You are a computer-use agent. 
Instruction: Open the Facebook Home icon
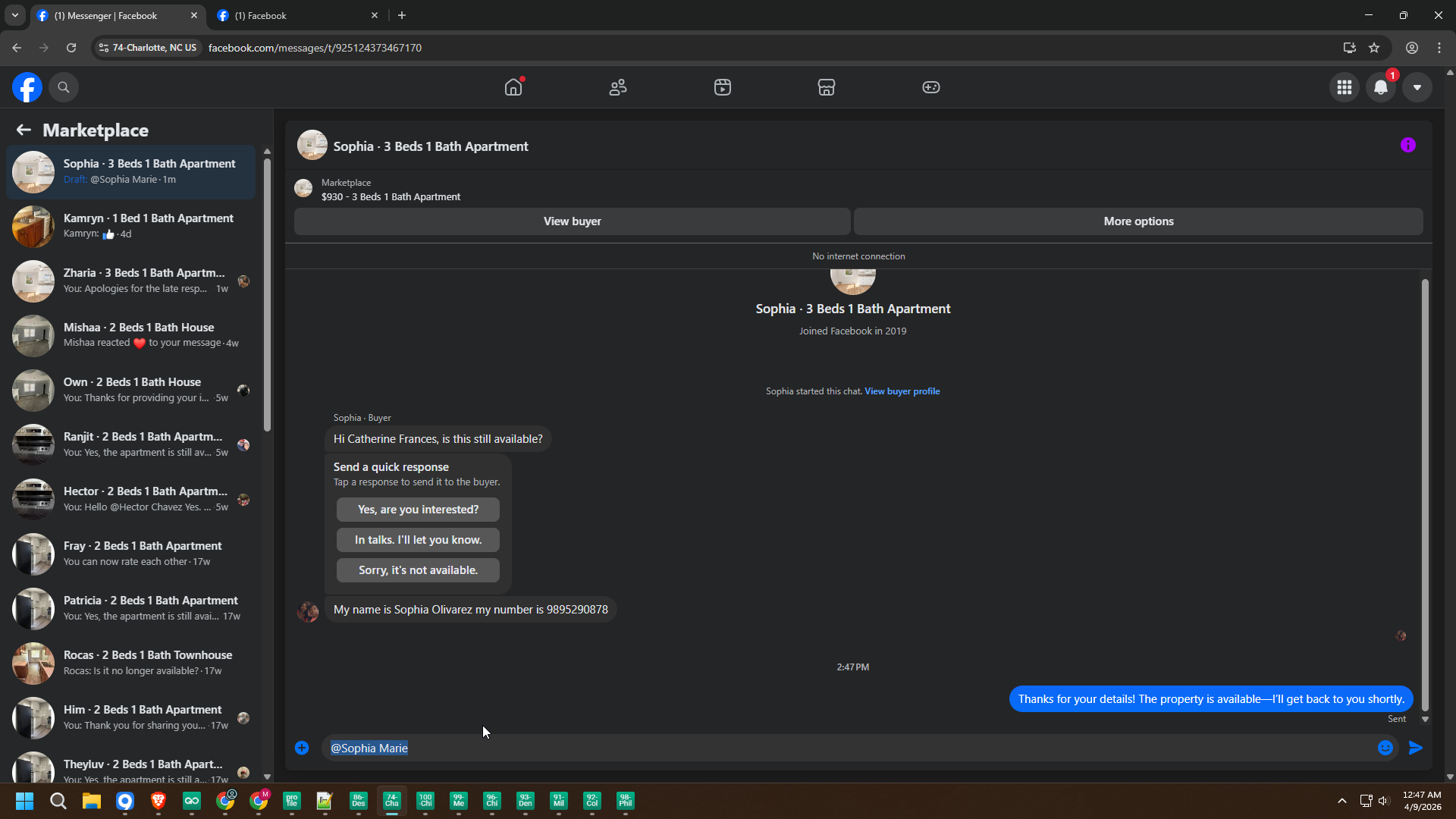513,87
